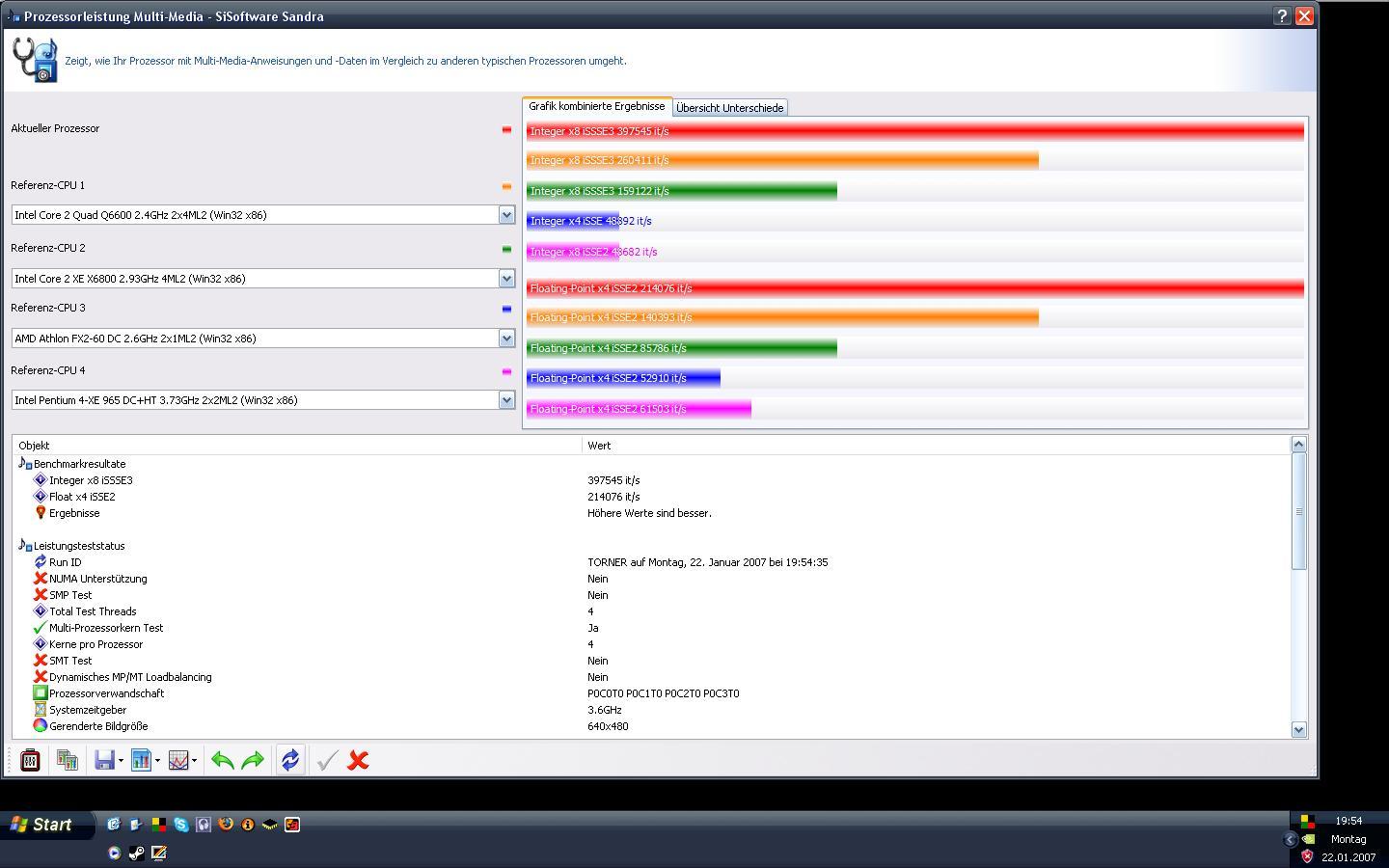Viewport: 1389px width, 868px height.
Task: Select the NUMA Unterstützung row
Action: click(x=651, y=579)
